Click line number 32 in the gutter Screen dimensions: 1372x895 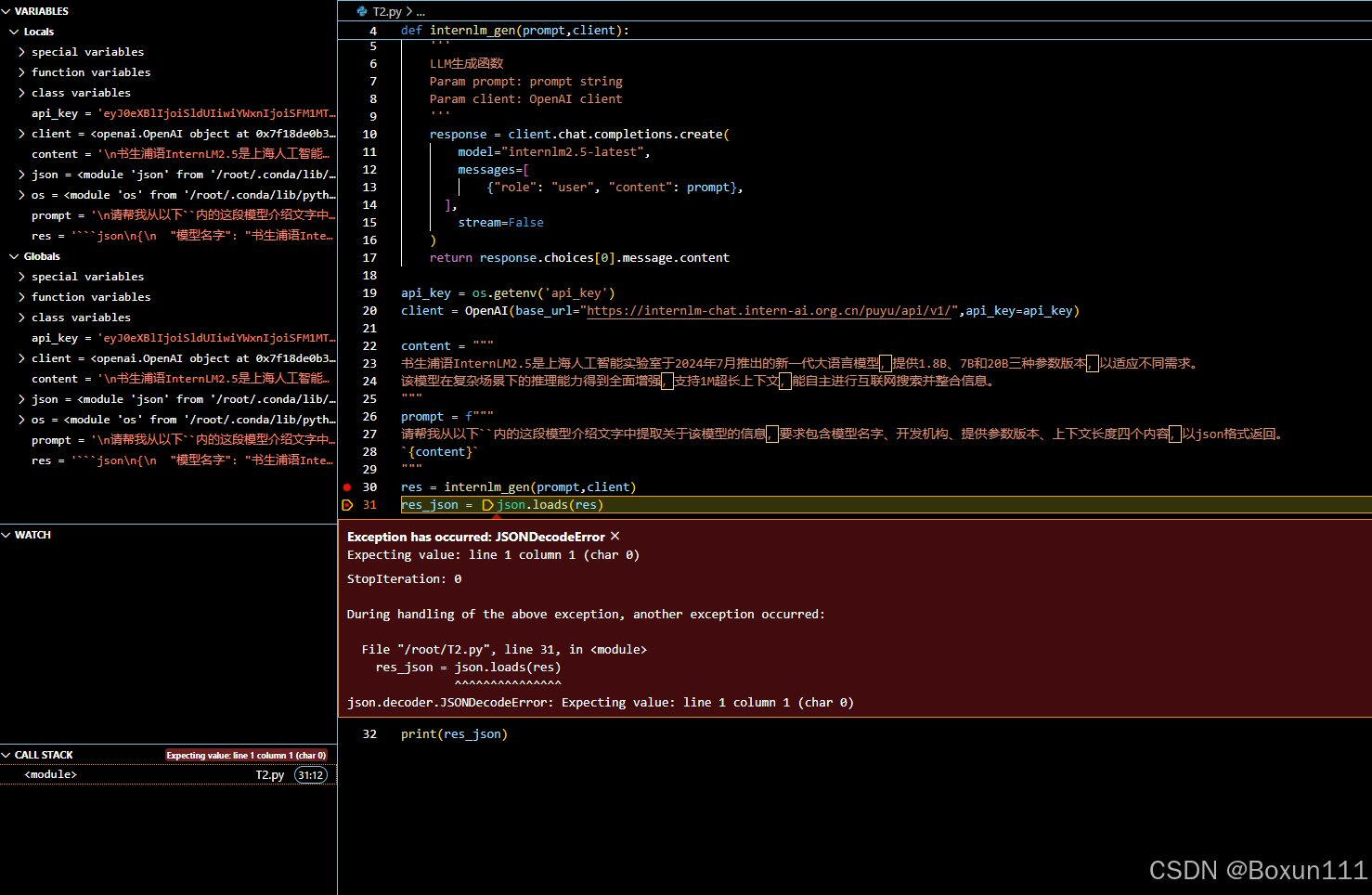pyautogui.click(x=369, y=734)
